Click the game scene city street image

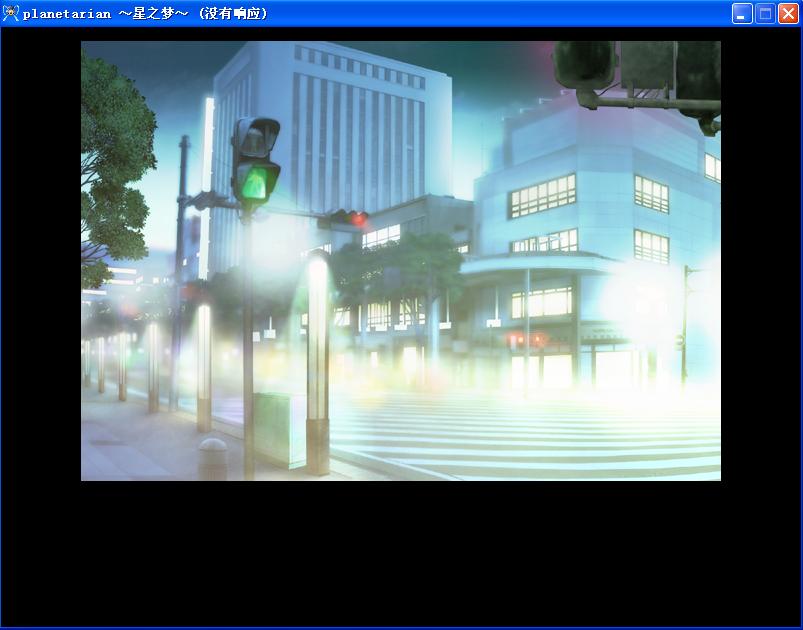tap(401, 261)
